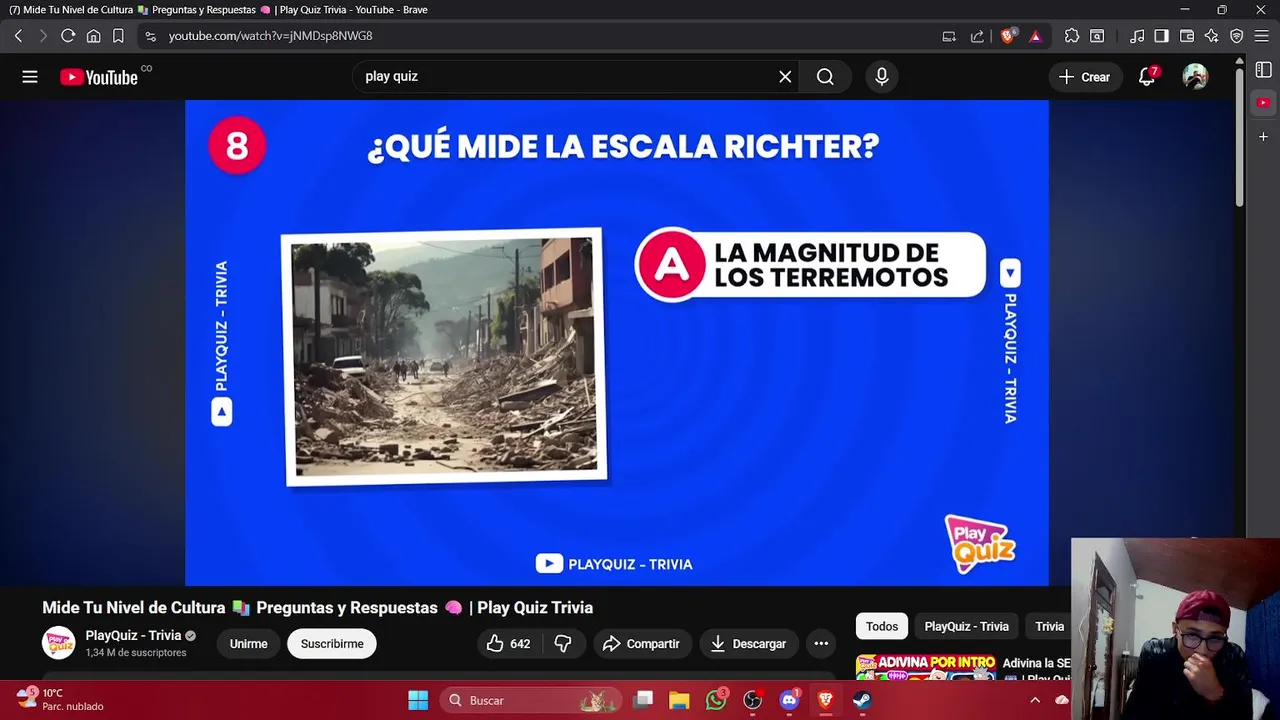Open Leo AI sparkle icon
This screenshot has height=720, width=1280.
coord(1211,36)
